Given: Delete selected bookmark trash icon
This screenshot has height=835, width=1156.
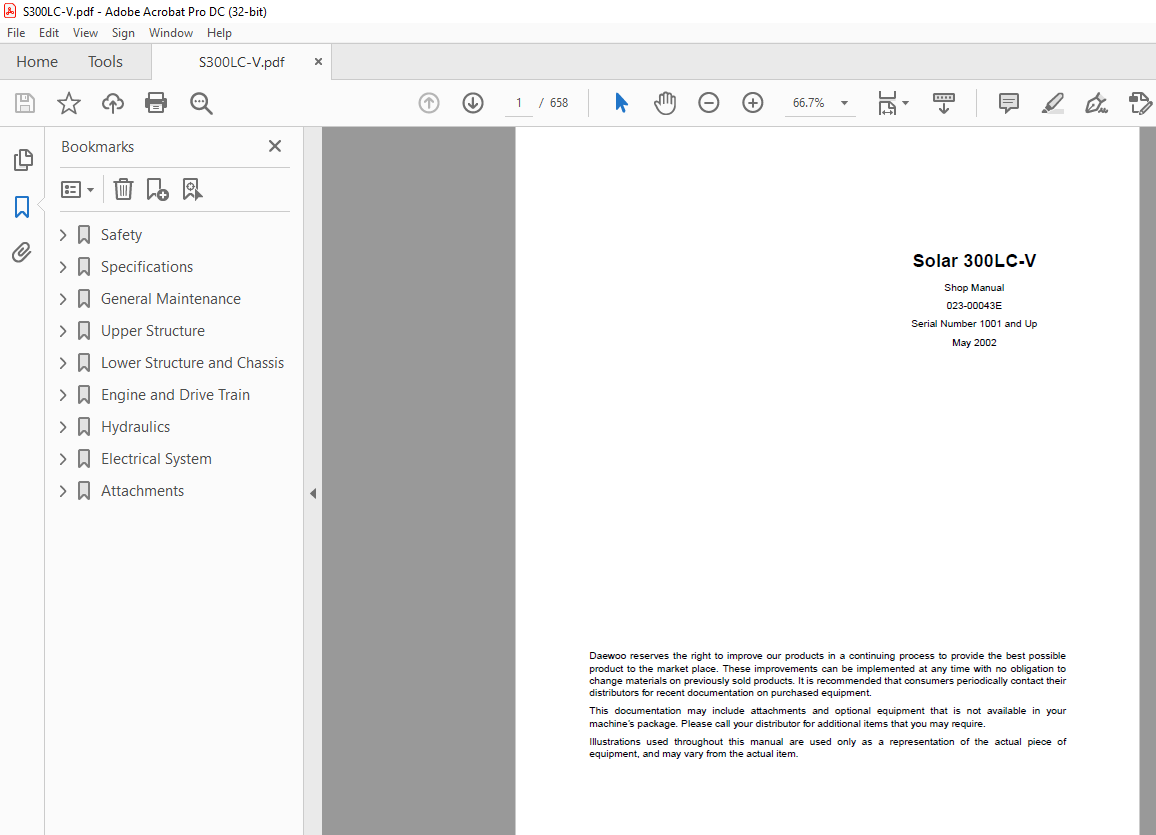Looking at the screenshot, I should [123, 189].
